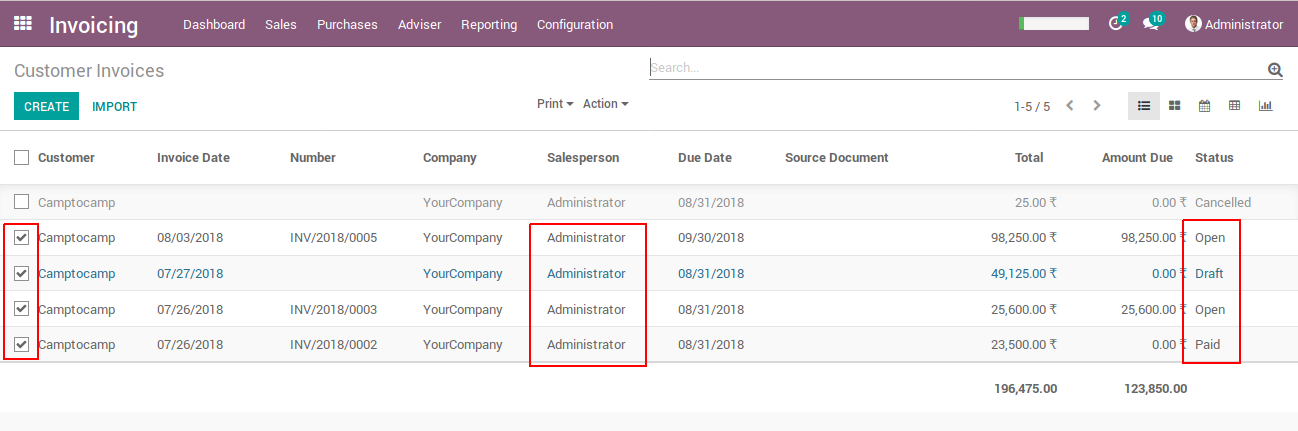This screenshot has height=431, width=1298.
Task: Expand the Print dropdown
Action: (555, 104)
